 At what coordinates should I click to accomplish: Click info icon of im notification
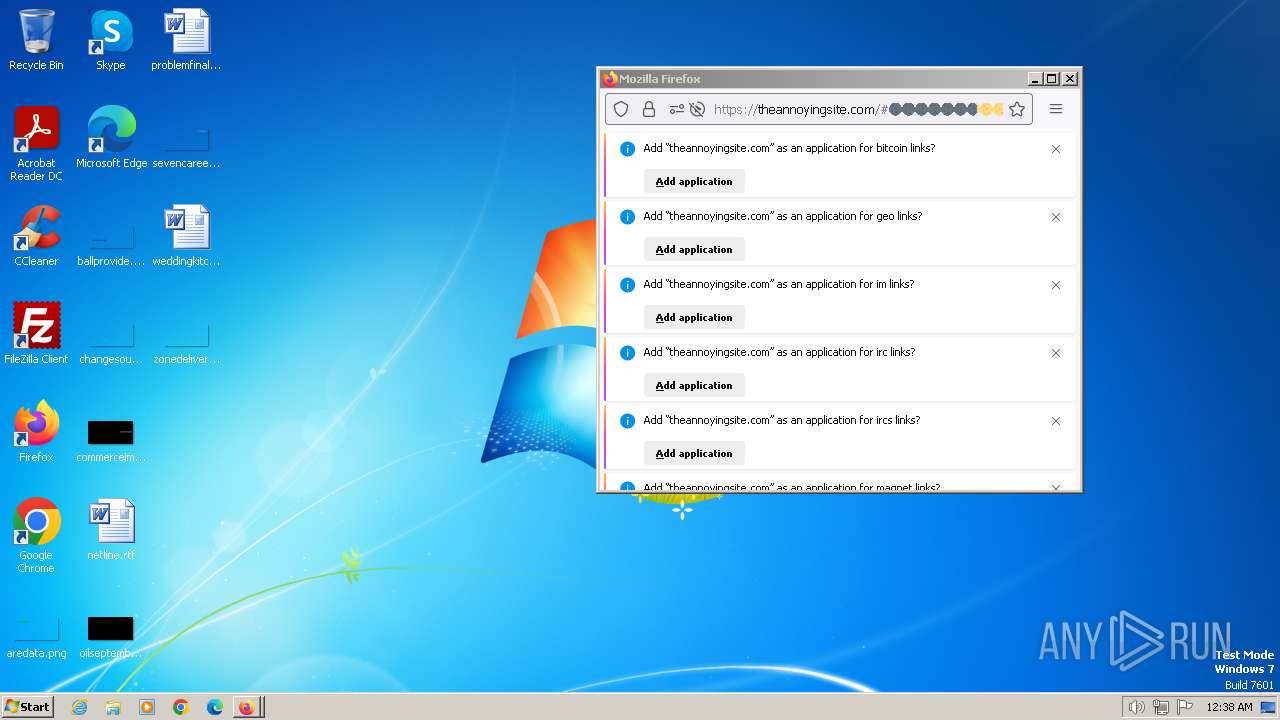[x=627, y=285]
